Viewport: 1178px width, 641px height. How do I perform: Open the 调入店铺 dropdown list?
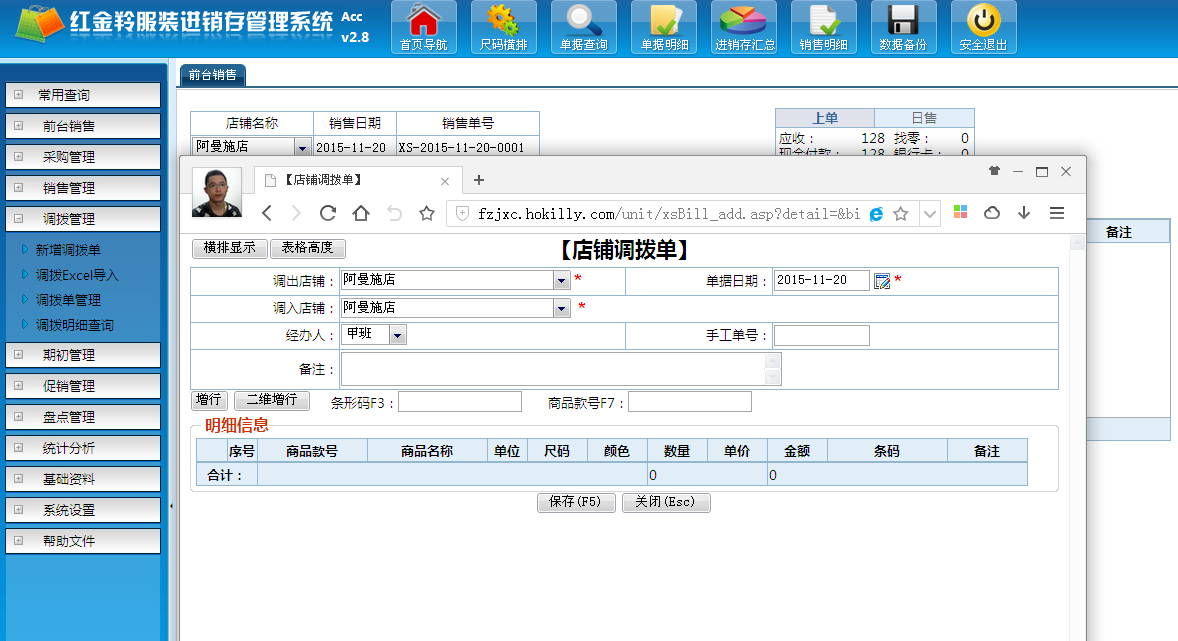(x=561, y=308)
